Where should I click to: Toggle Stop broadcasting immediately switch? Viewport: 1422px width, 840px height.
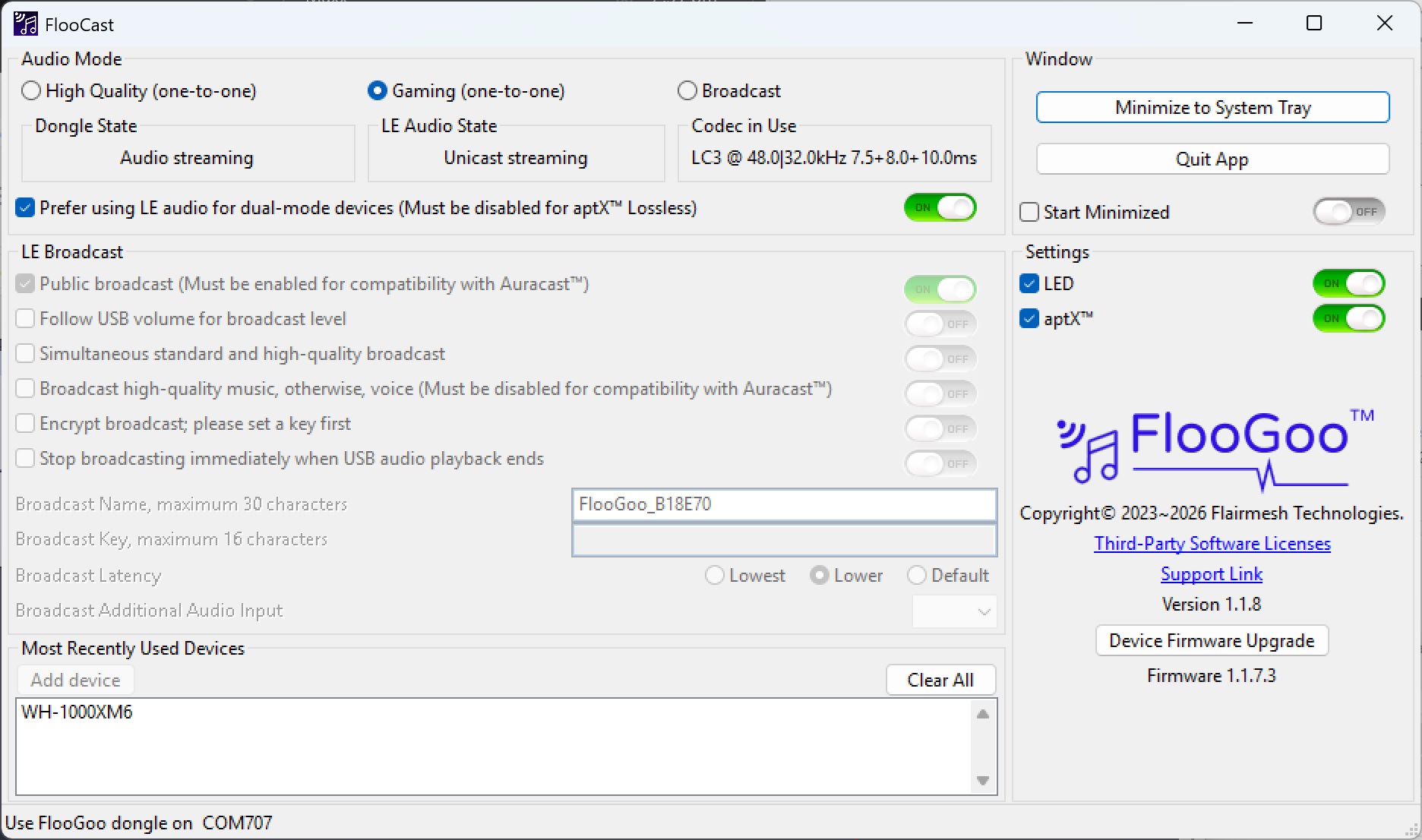940,464
